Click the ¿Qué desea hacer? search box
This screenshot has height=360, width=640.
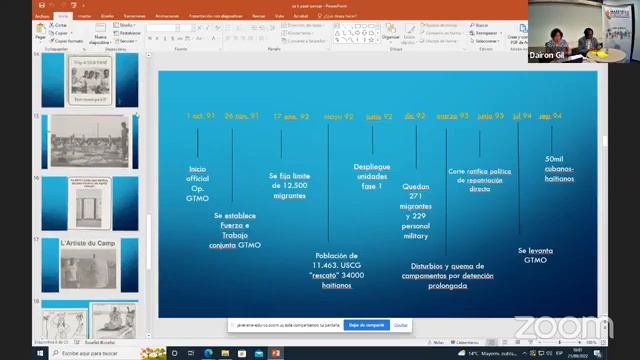(x=338, y=16)
